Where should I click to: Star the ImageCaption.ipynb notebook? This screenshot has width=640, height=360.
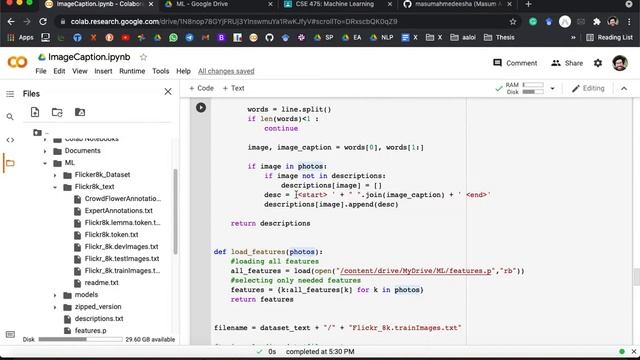point(143,57)
